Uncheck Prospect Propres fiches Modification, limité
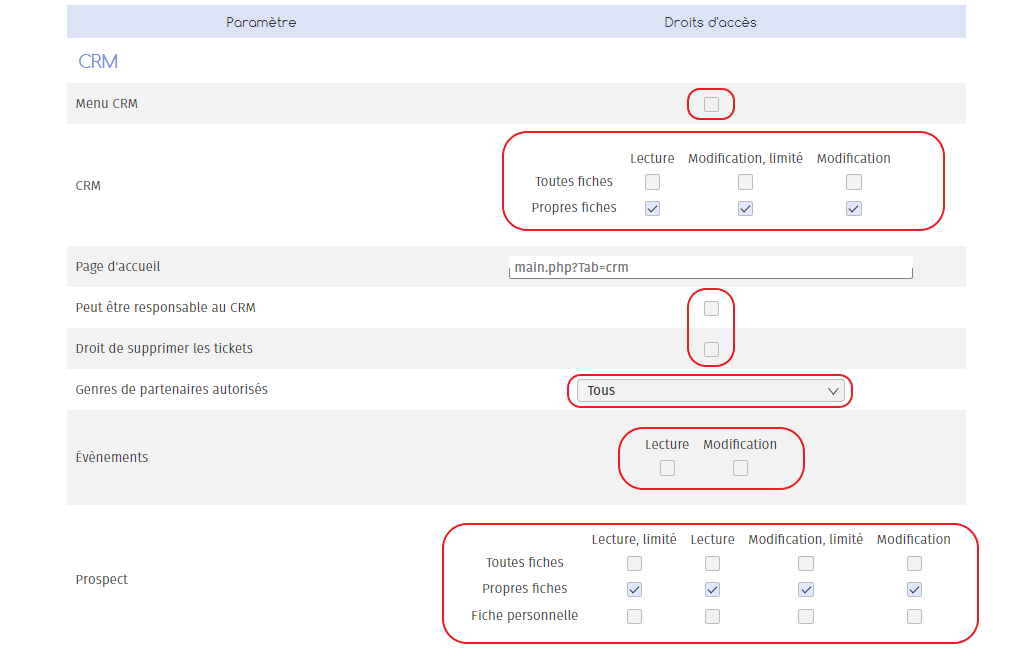This screenshot has width=1033, height=656. (x=806, y=589)
